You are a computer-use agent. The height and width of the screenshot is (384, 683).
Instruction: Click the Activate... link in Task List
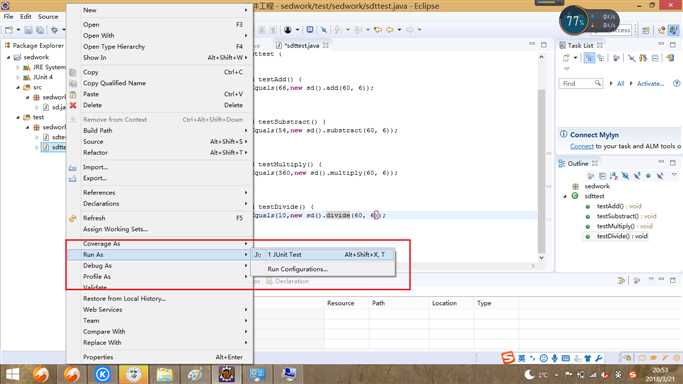pyautogui.click(x=650, y=84)
